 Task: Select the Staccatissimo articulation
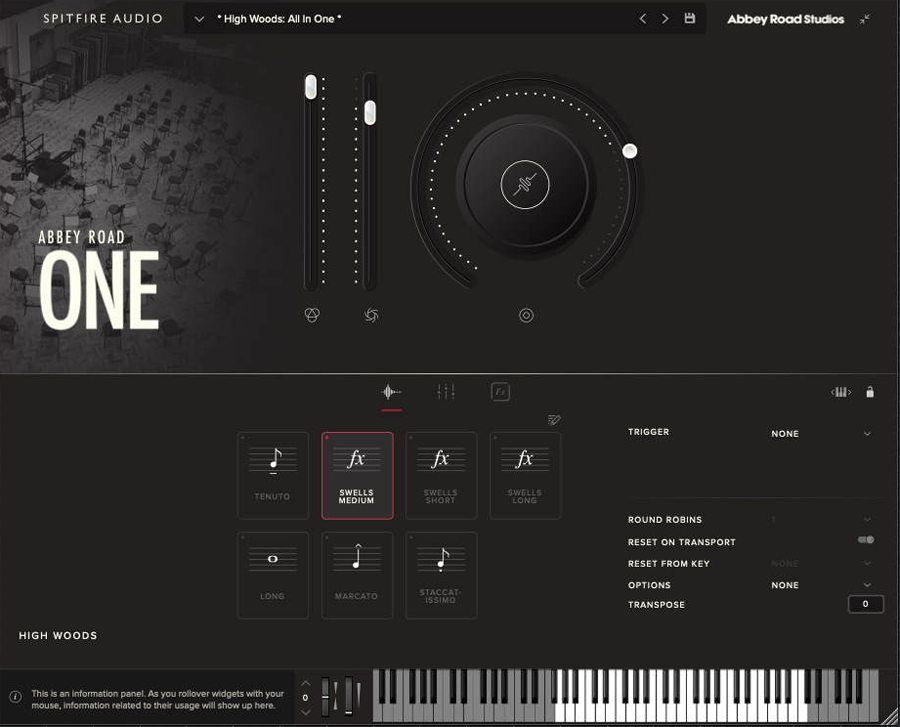[x=441, y=576]
